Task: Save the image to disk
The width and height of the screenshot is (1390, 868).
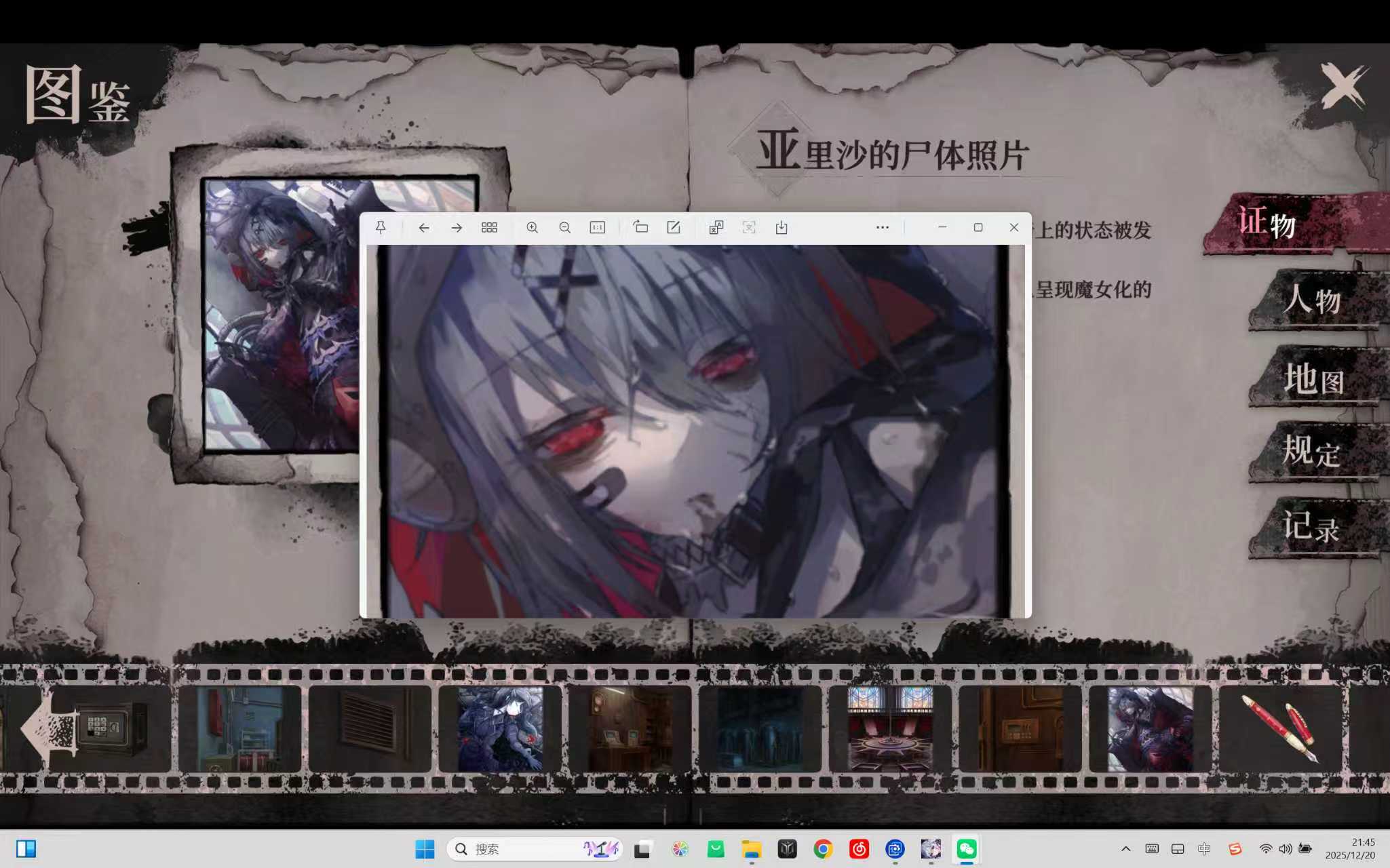Action: click(781, 228)
